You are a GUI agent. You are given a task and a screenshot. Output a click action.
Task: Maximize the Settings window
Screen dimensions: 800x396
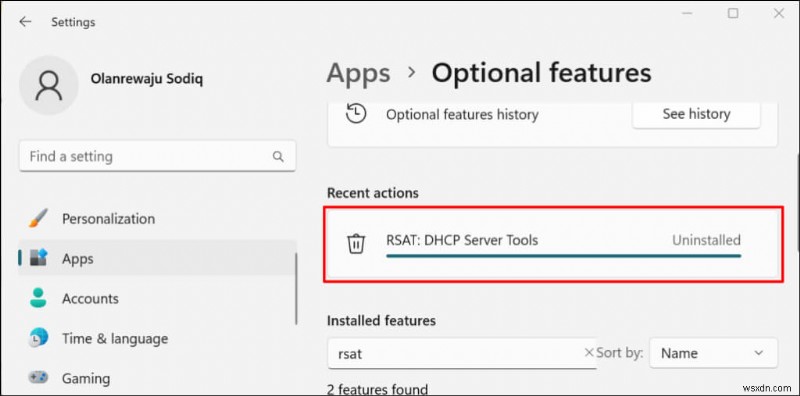click(x=733, y=14)
